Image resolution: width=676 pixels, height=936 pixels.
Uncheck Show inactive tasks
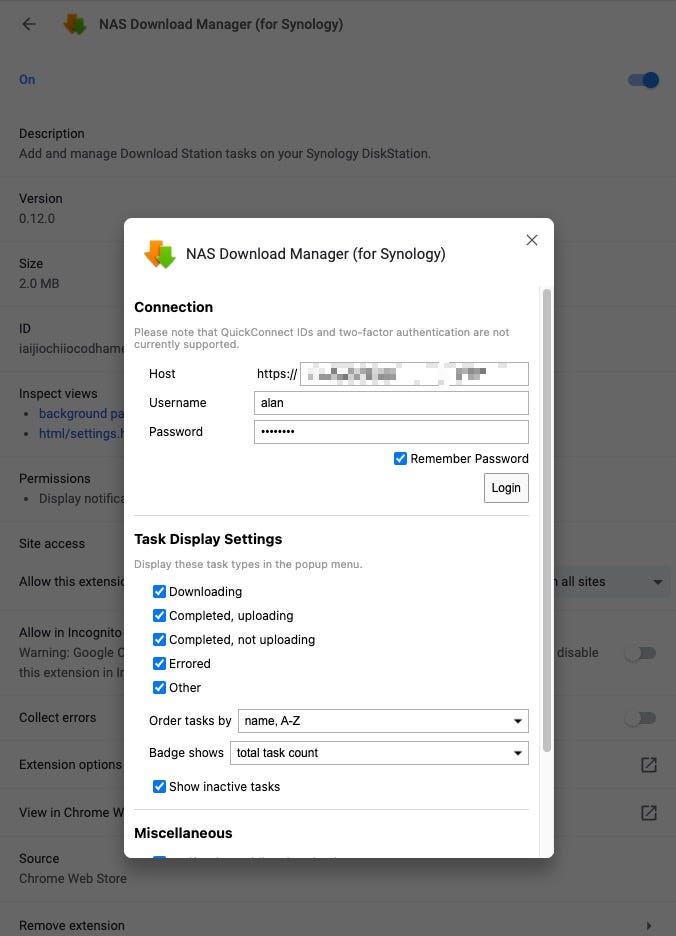pos(159,786)
